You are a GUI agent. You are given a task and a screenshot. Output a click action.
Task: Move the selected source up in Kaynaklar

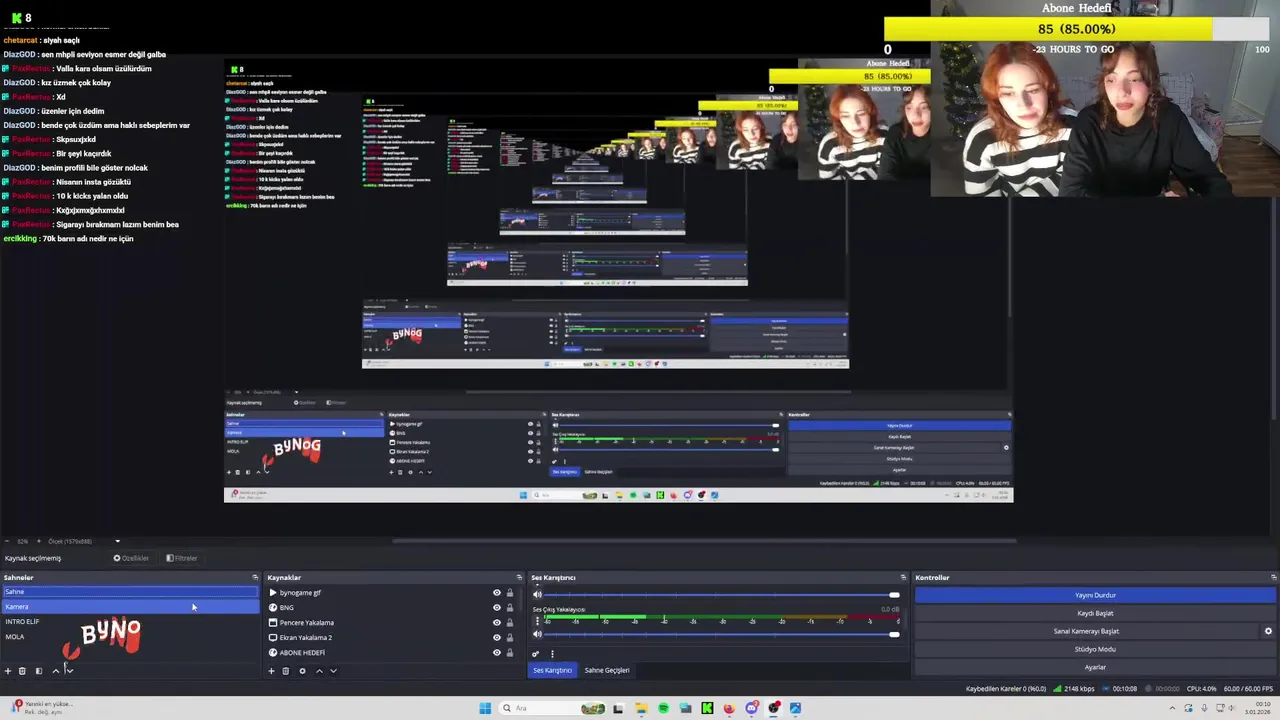[x=319, y=671]
